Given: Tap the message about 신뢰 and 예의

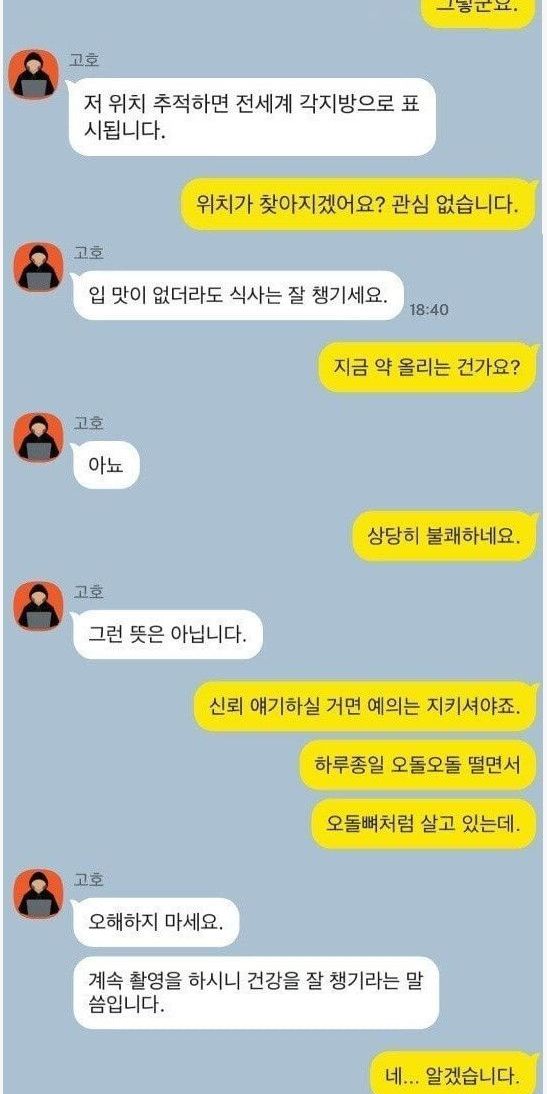Looking at the screenshot, I should click(366, 706).
